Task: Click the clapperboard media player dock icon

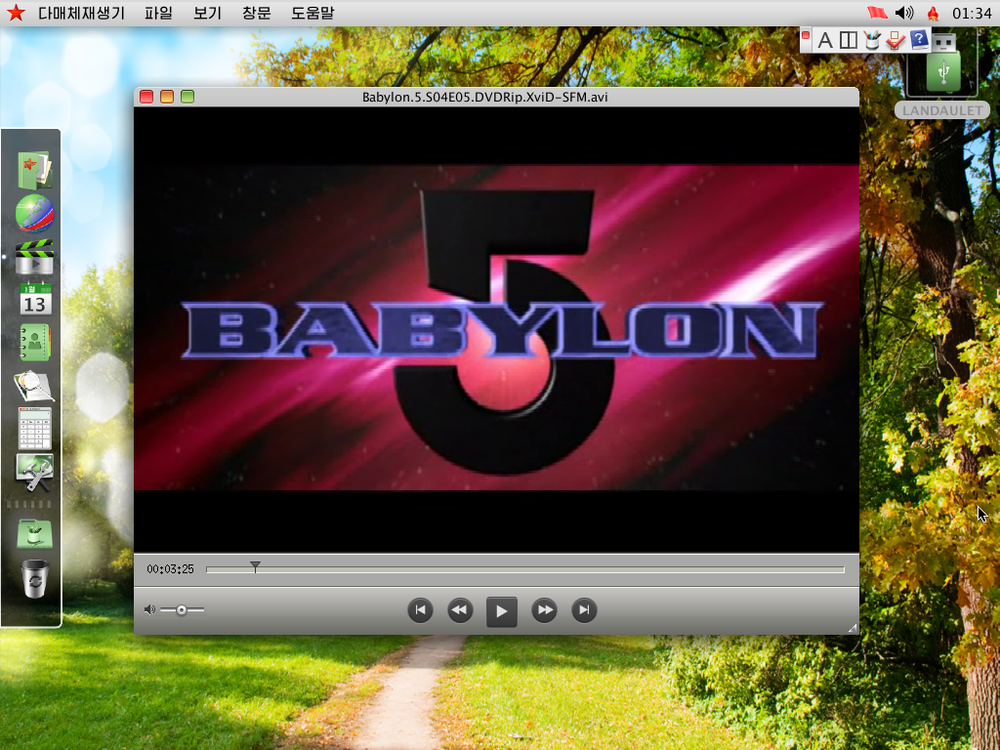Action: pyautogui.click(x=34, y=257)
